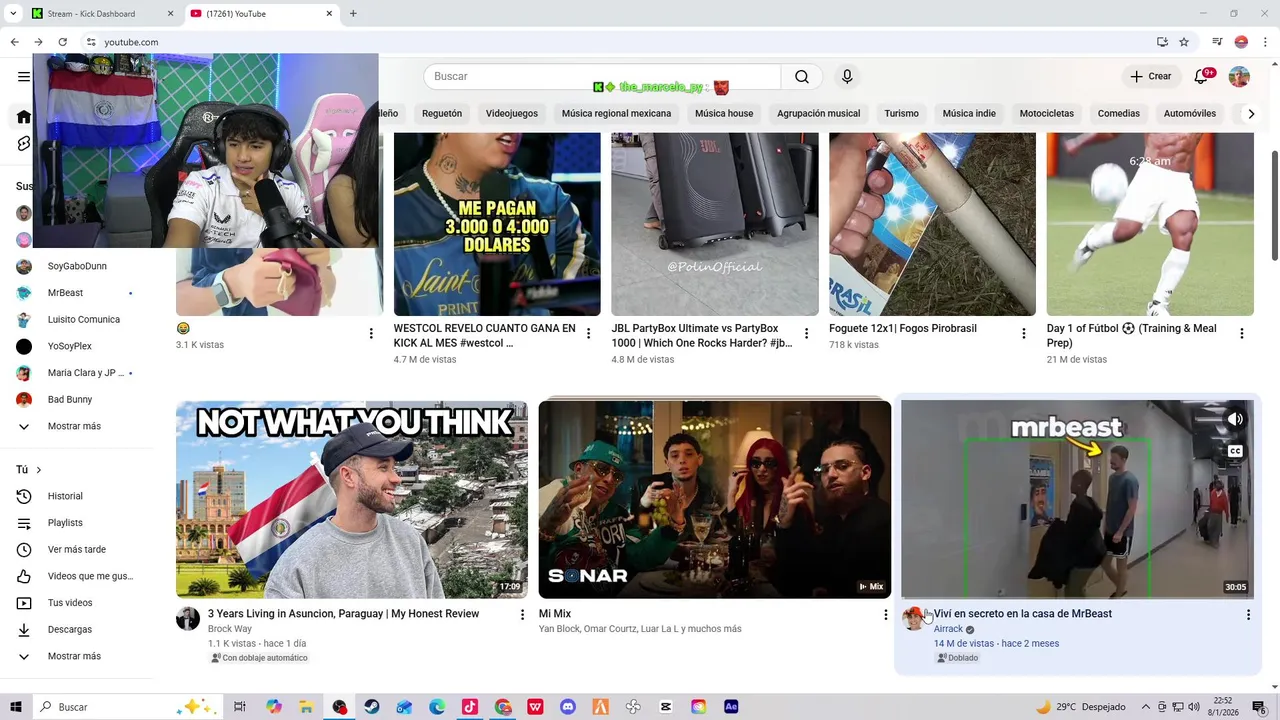Open the Brock Way channel link
This screenshot has width=1280, height=720.
[x=230, y=629]
